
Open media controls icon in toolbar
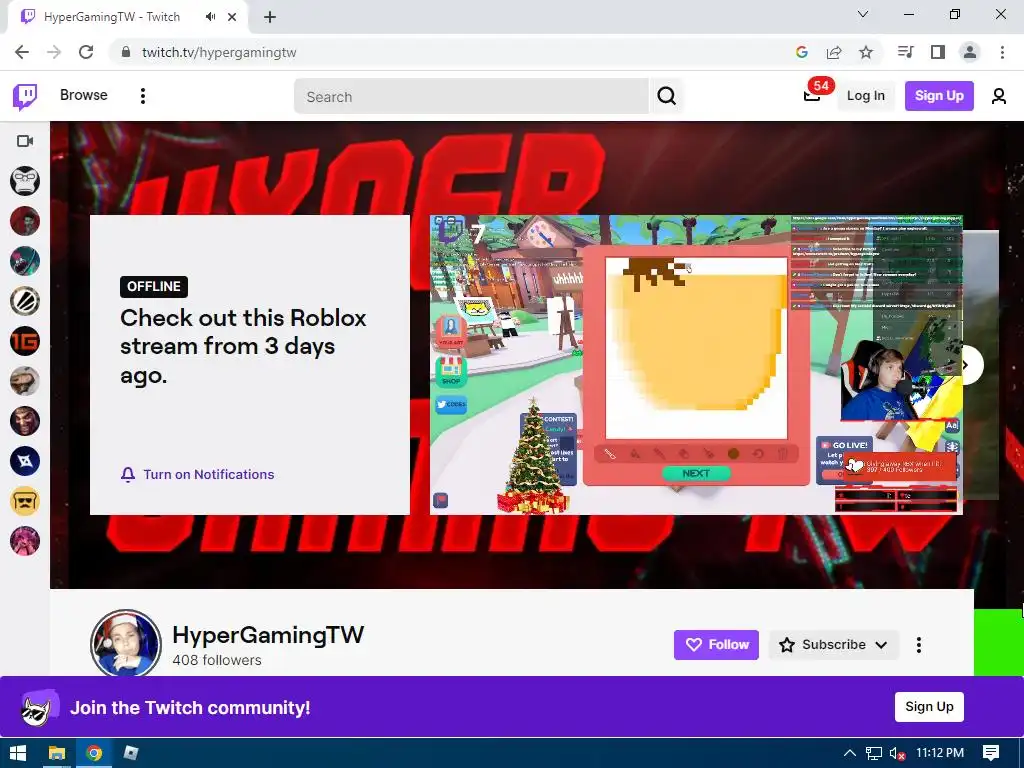pos(906,52)
